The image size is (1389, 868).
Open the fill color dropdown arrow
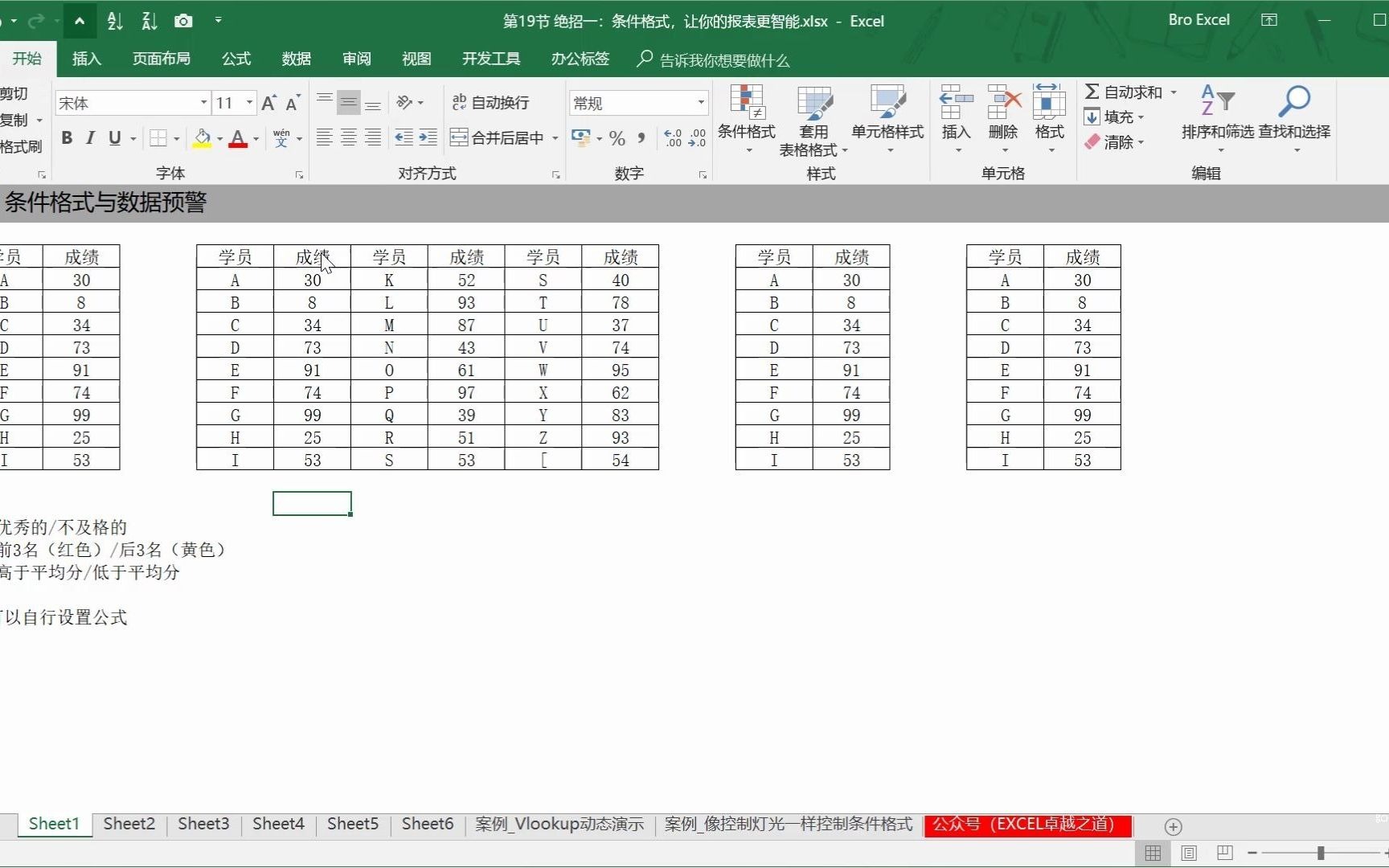219,137
